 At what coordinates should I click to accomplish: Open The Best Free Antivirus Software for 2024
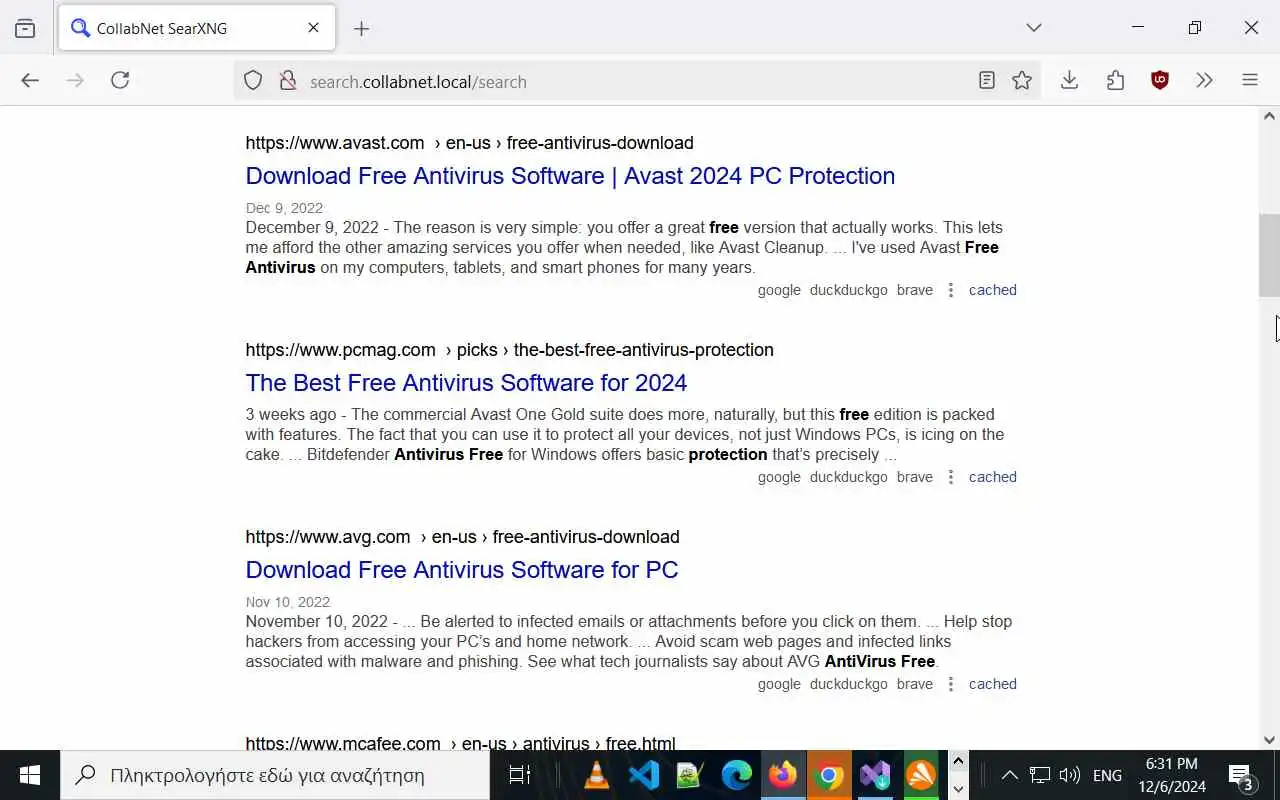click(x=466, y=383)
